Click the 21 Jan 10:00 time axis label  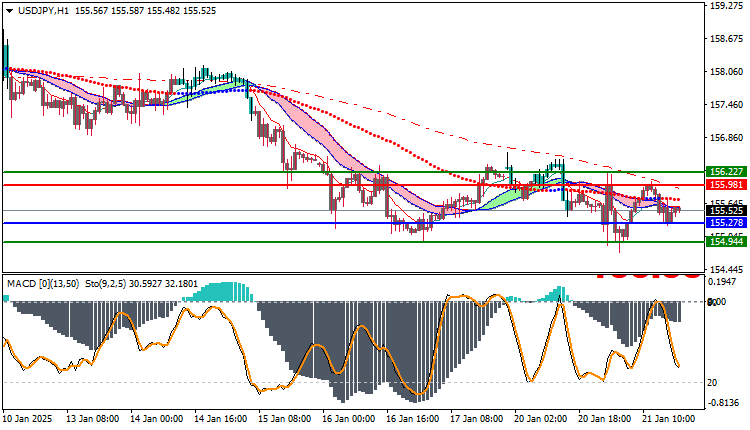click(x=669, y=419)
